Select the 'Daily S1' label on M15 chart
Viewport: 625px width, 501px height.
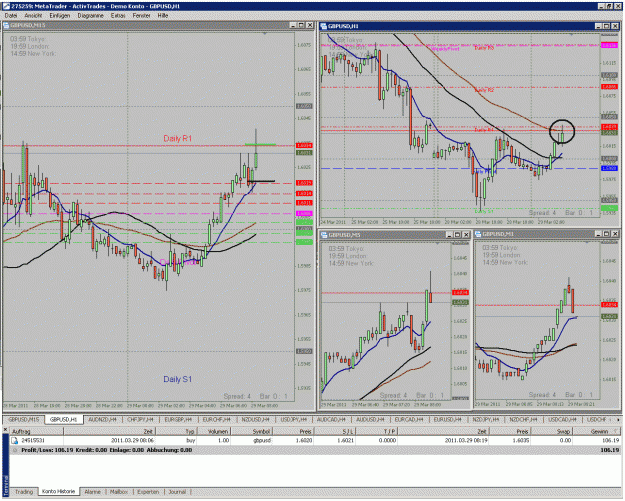point(177,379)
